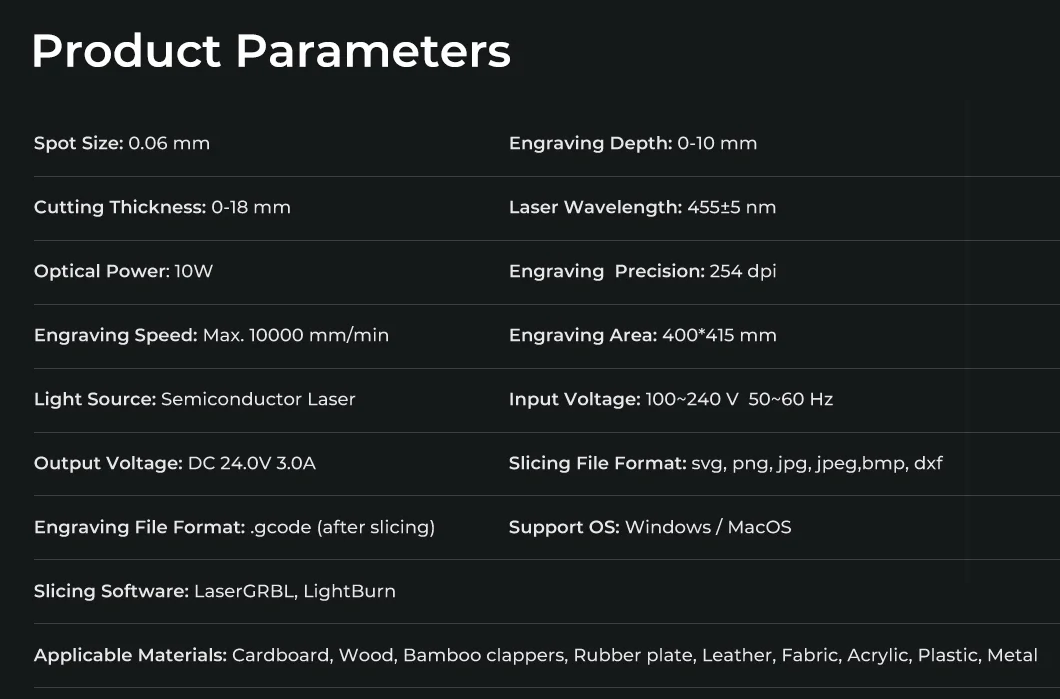Select the Laser Wavelength 455±5 nm text

pos(642,207)
